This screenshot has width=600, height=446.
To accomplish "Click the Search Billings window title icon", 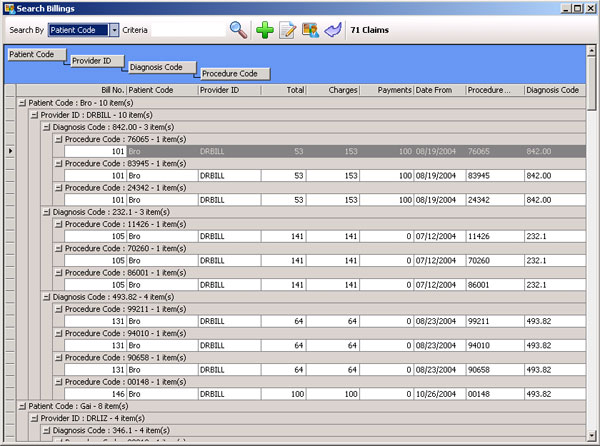I will pyautogui.click(x=9, y=8).
